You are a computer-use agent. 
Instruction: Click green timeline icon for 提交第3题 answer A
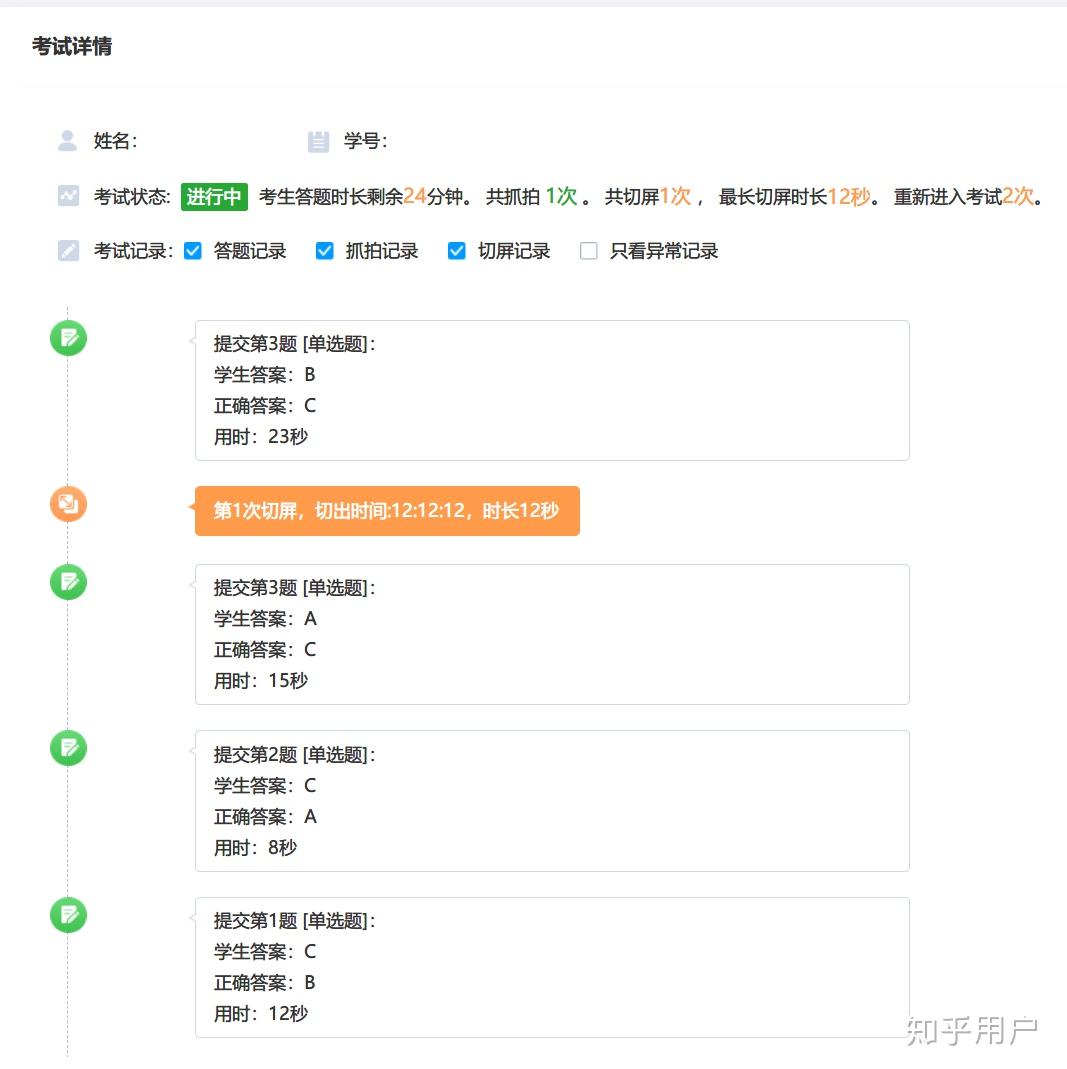click(x=68, y=582)
